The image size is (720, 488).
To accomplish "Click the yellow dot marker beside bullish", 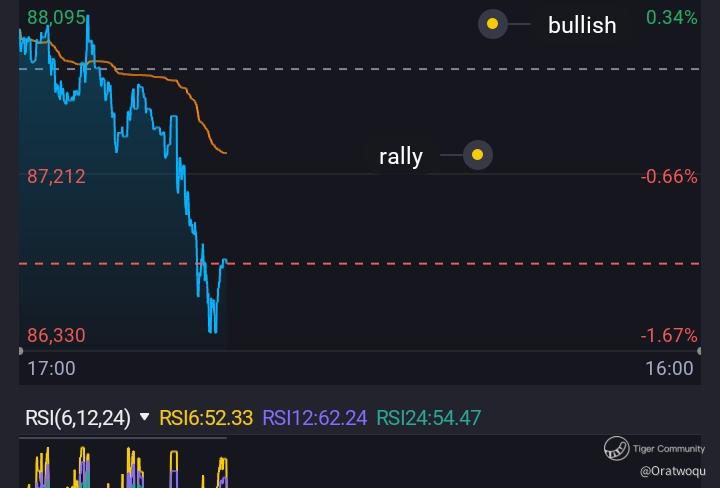I will pos(492,24).
